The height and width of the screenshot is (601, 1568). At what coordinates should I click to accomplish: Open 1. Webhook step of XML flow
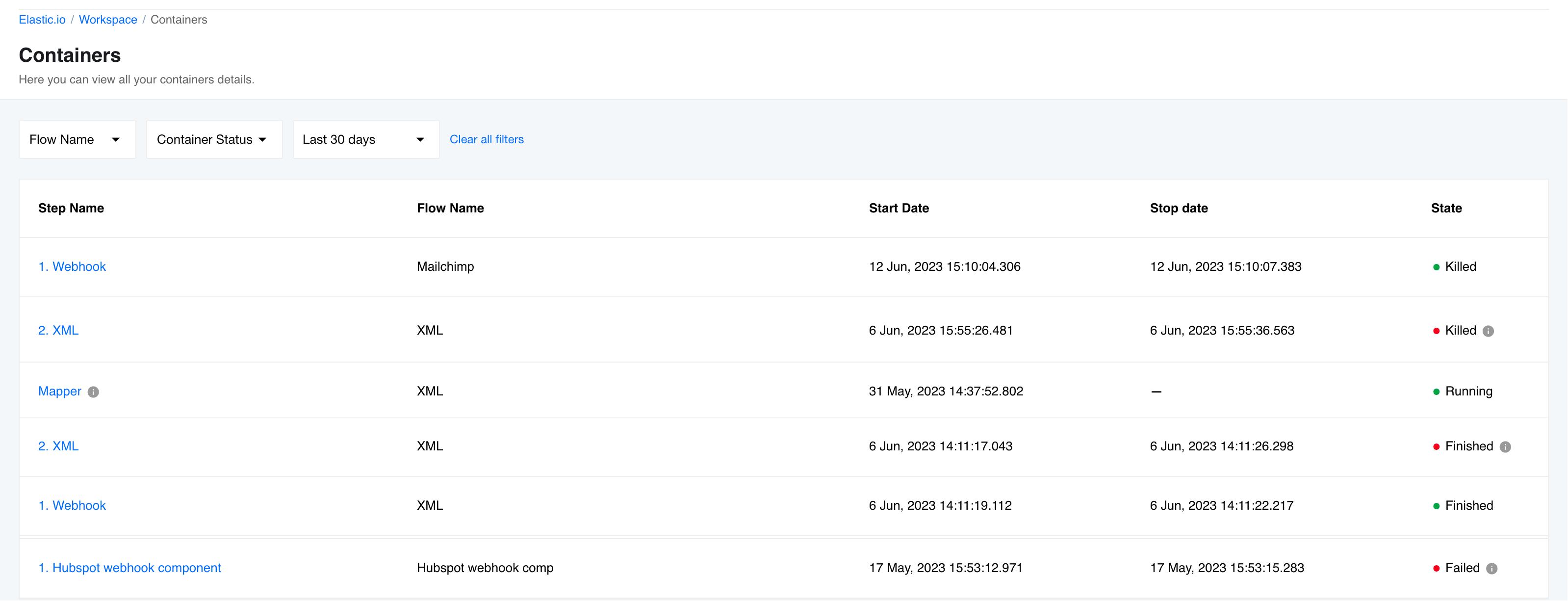coord(72,506)
